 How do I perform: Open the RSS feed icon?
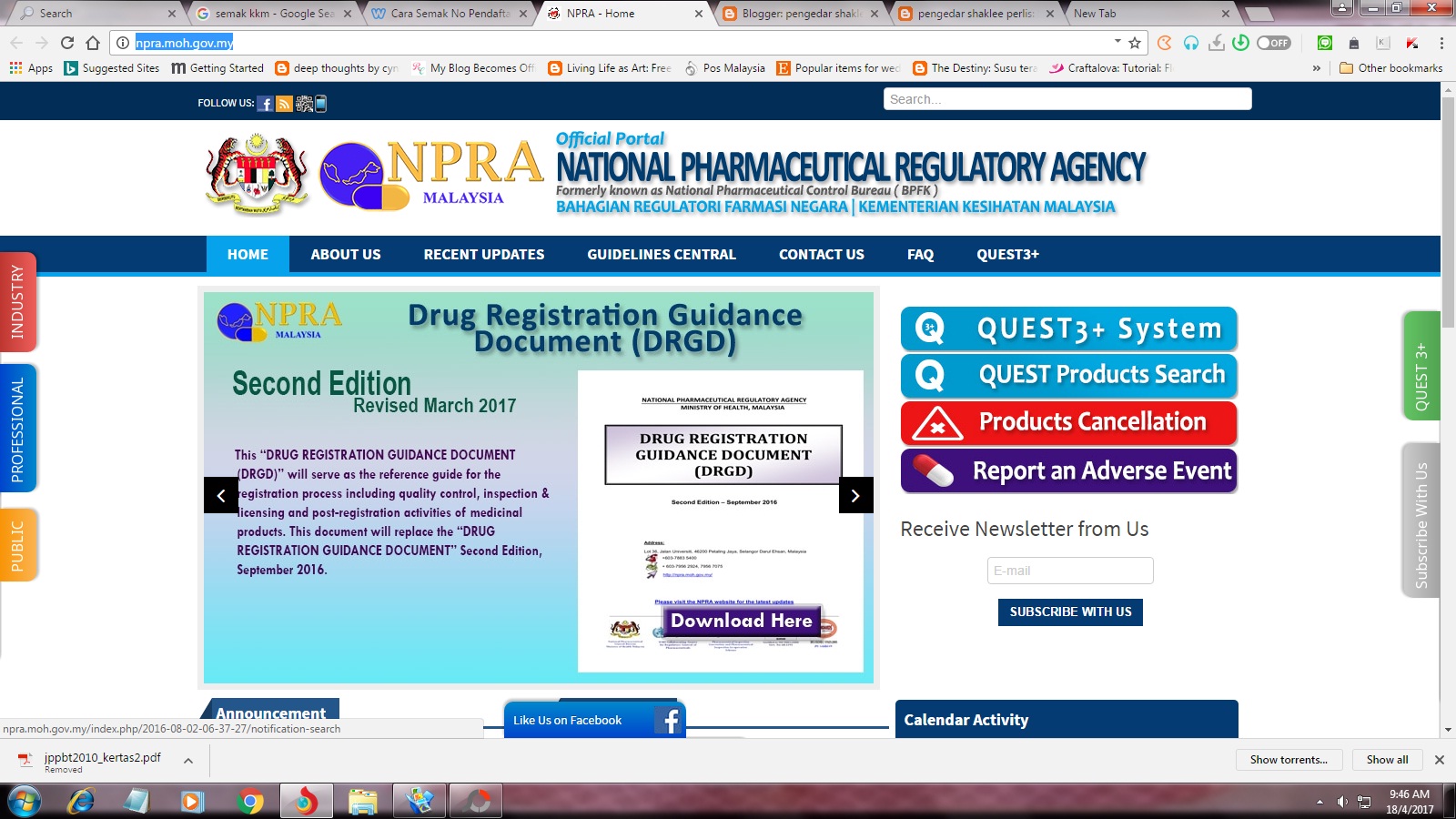[x=284, y=104]
